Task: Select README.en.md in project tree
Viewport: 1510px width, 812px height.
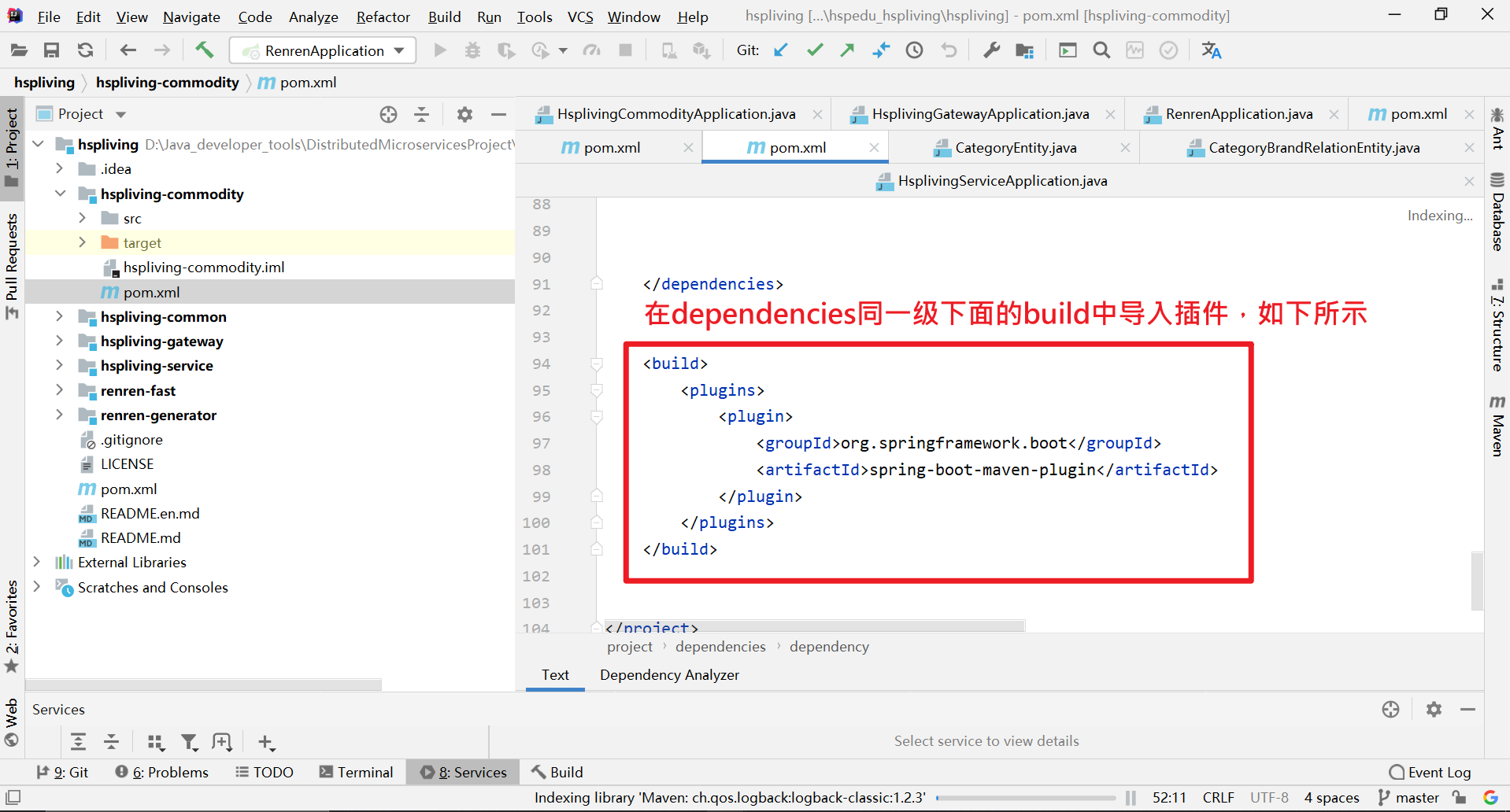Action: [150, 513]
